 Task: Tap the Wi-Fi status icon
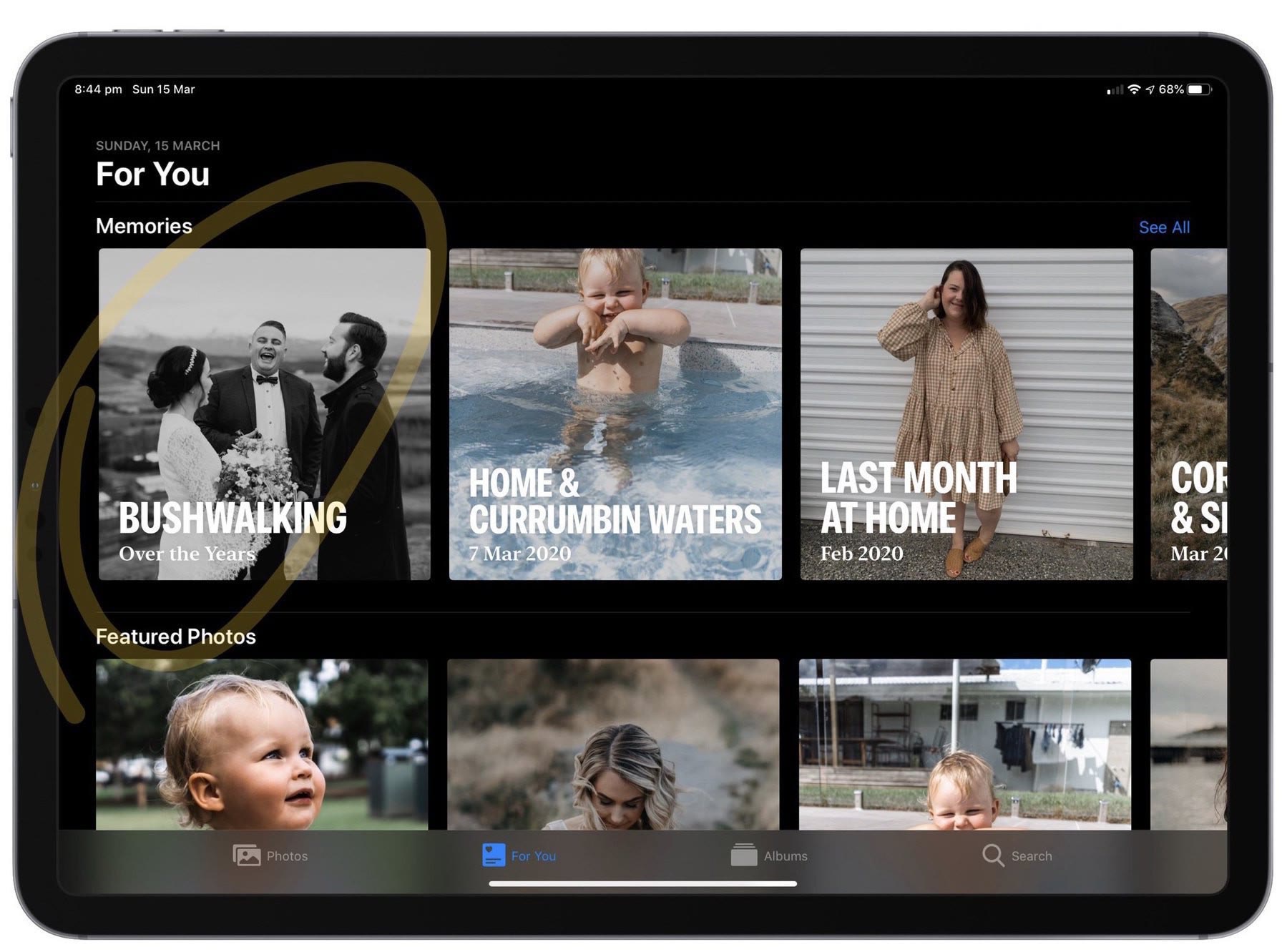1134,89
